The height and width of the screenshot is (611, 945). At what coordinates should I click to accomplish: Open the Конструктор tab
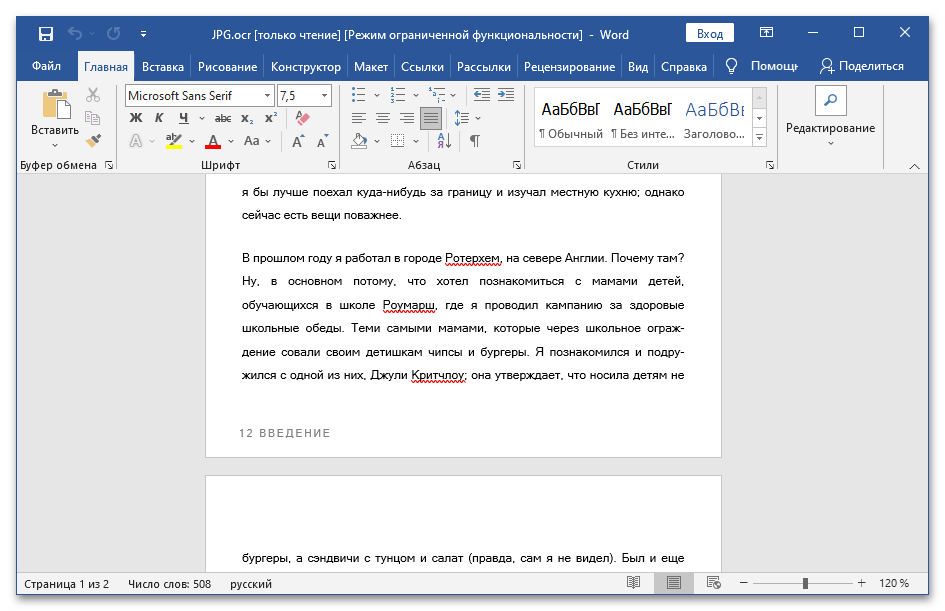[306, 67]
